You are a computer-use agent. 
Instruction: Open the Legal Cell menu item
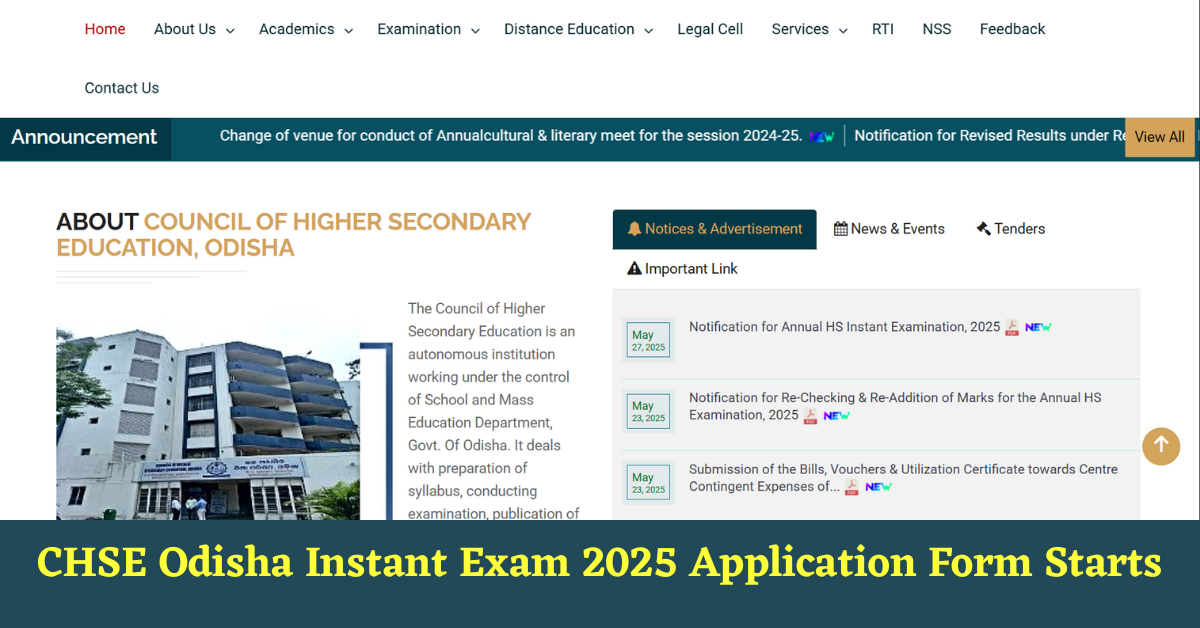710,29
